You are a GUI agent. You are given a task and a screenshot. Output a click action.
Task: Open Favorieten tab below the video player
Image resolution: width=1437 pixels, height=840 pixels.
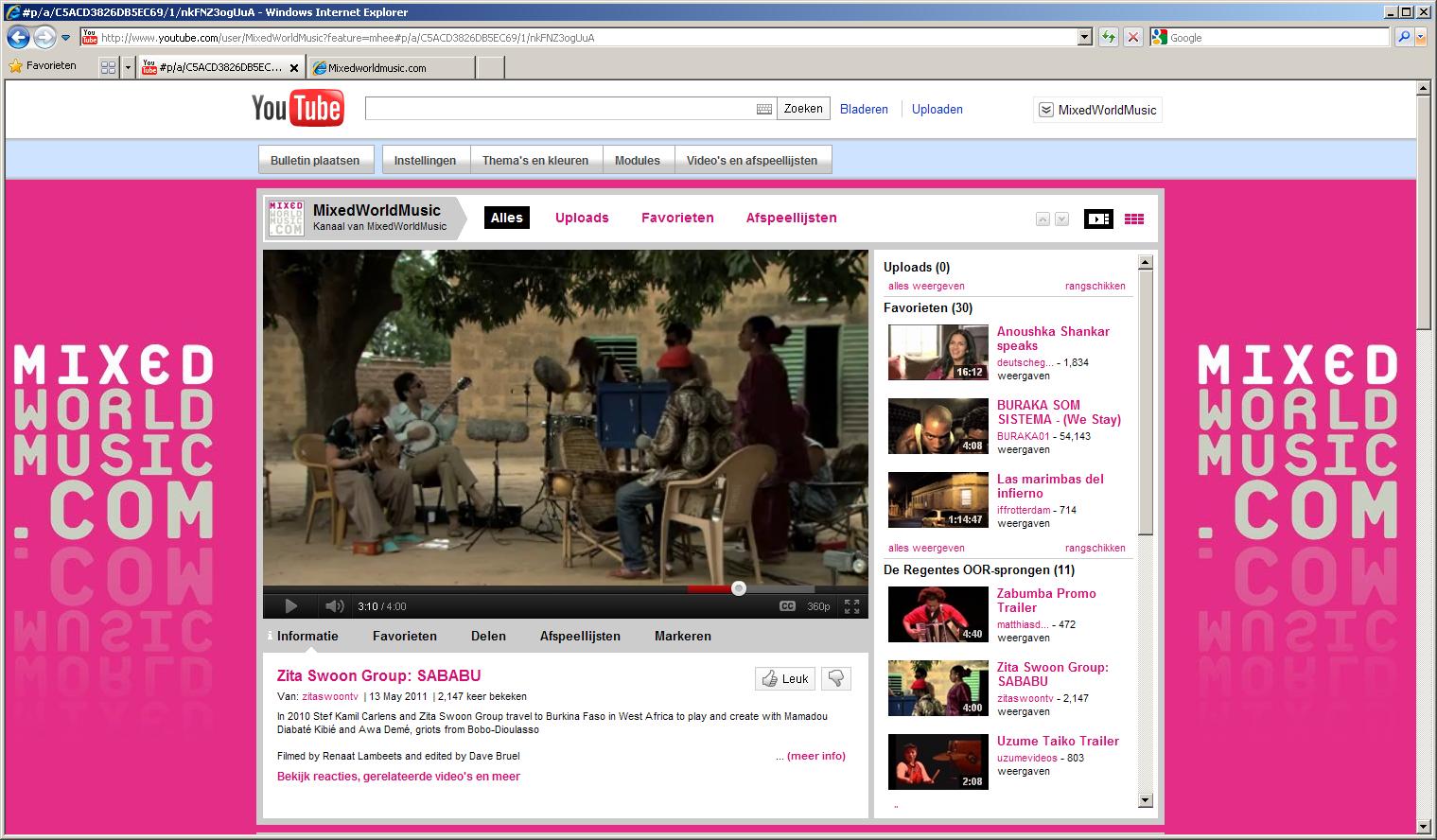(x=405, y=636)
